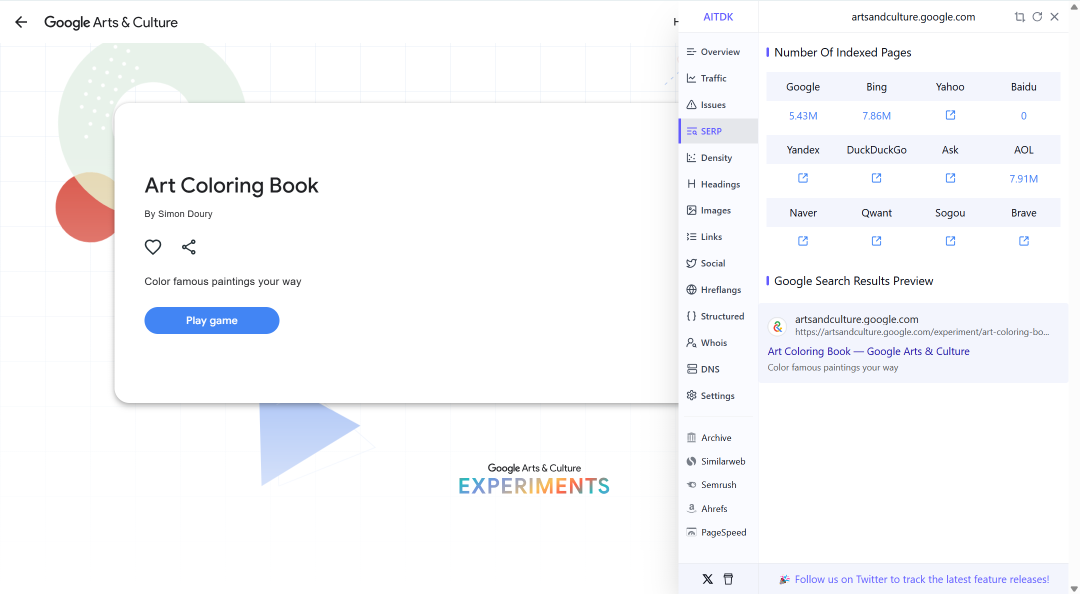
Task: Open Brave indexed pages external link icon
Action: [1024, 240]
